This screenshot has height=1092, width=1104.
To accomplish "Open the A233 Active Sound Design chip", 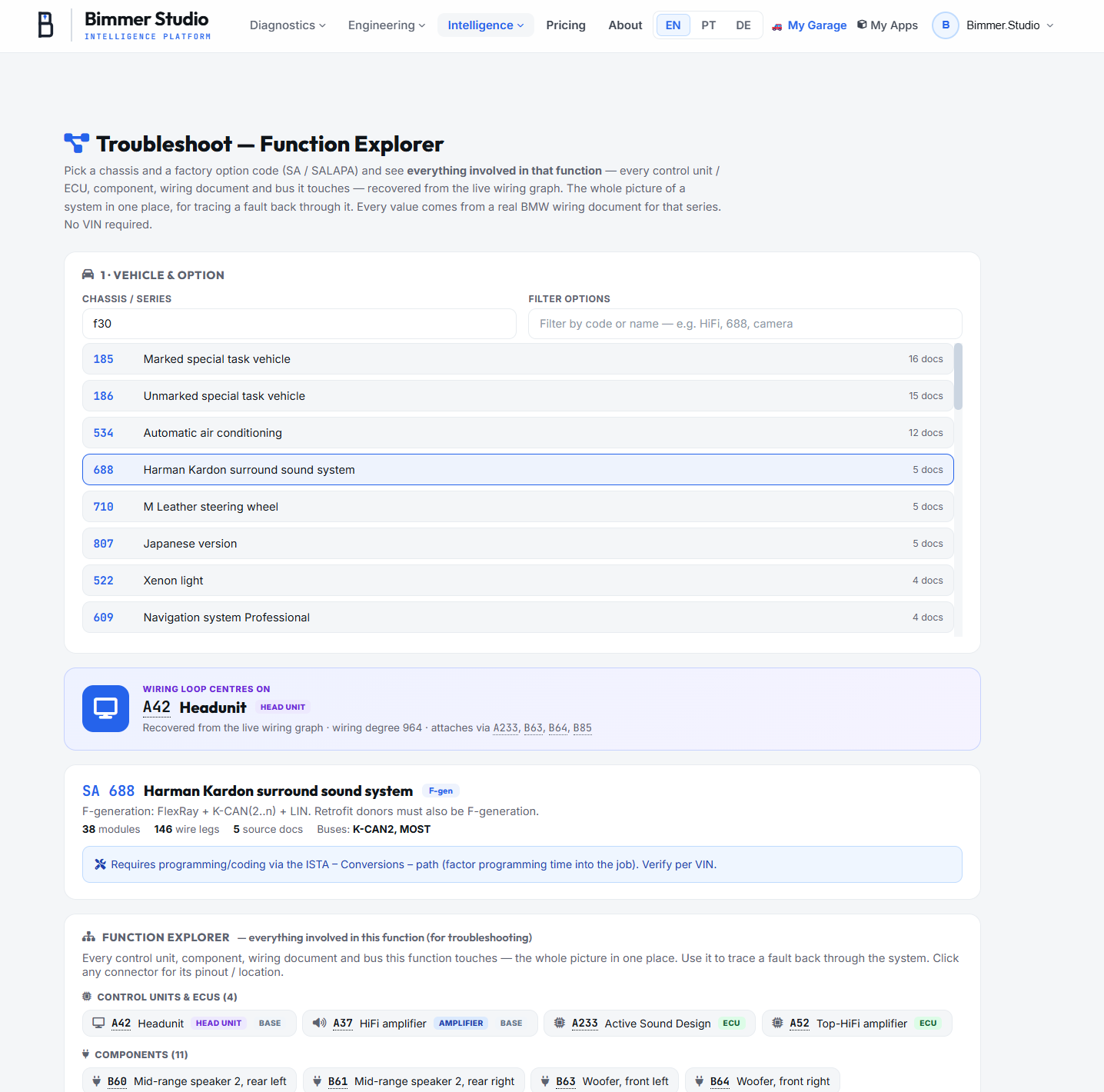I will point(650,1023).
